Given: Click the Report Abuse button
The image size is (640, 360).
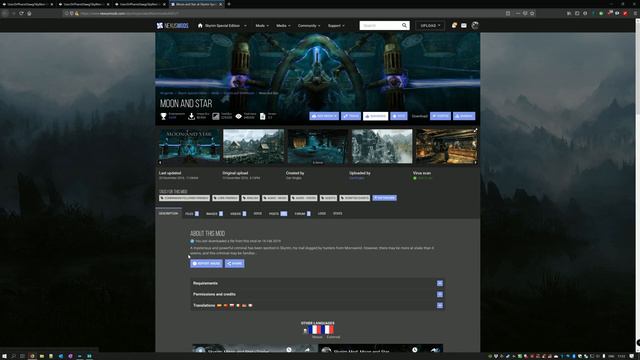Looking at the screenshot, I should [206, 263].
